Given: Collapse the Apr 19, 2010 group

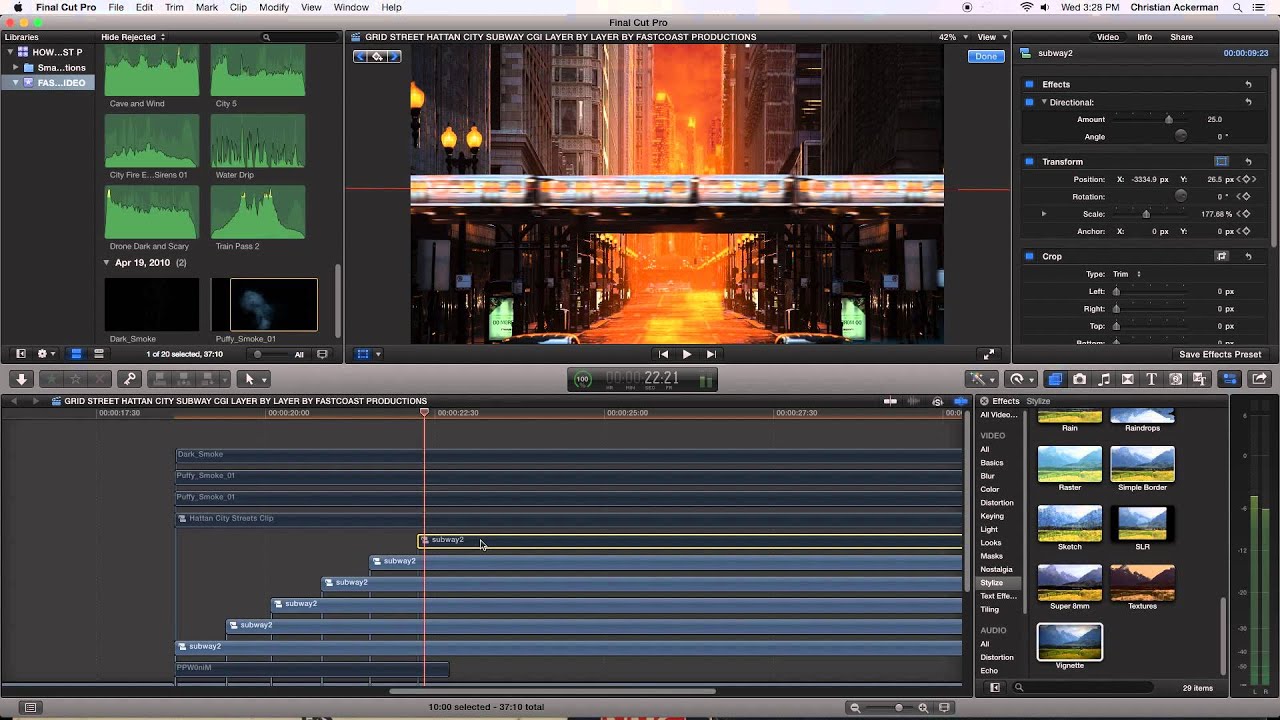Looking at the screenshot, I should [107, 263].
